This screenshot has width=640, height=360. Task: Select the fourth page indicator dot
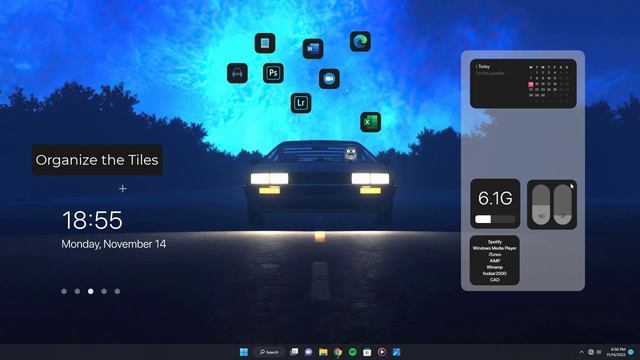coord(104,291)
